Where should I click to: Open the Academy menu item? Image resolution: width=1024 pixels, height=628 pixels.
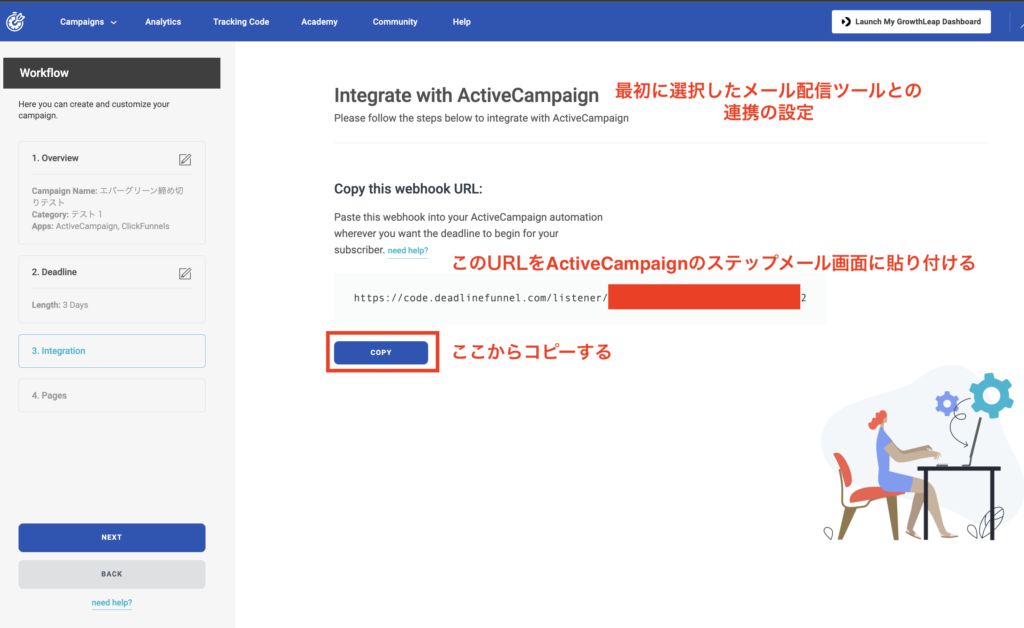click(319, 22)
